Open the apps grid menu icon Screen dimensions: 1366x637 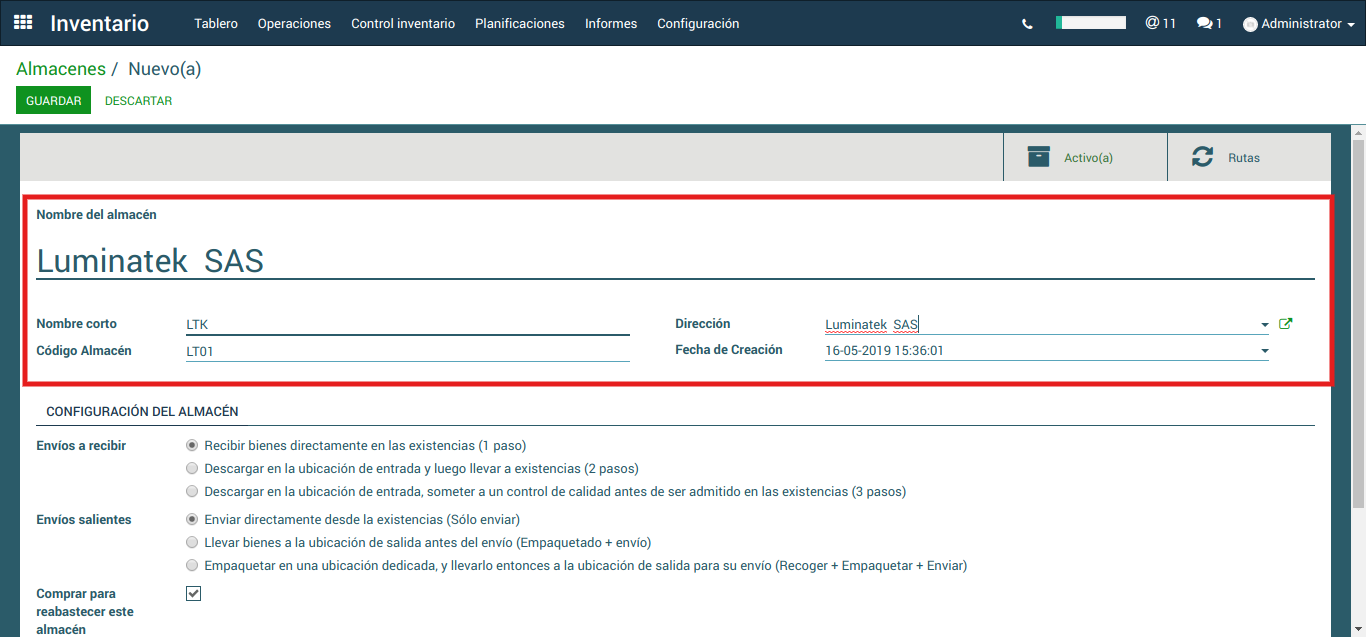pyautogui.click(x=23, y=23)
